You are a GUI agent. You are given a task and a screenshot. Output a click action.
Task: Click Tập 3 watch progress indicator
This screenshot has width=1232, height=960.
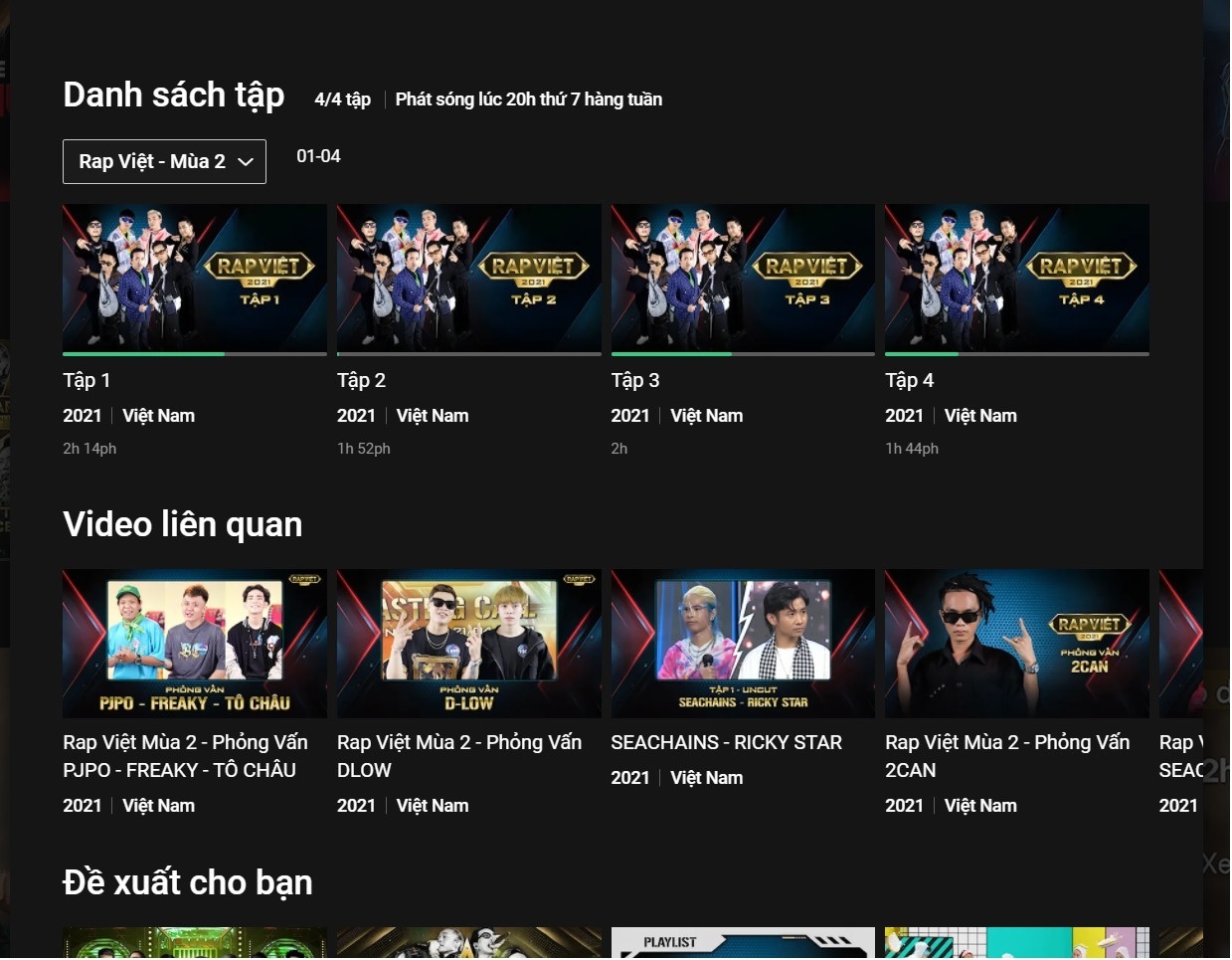tap(672, 352)
